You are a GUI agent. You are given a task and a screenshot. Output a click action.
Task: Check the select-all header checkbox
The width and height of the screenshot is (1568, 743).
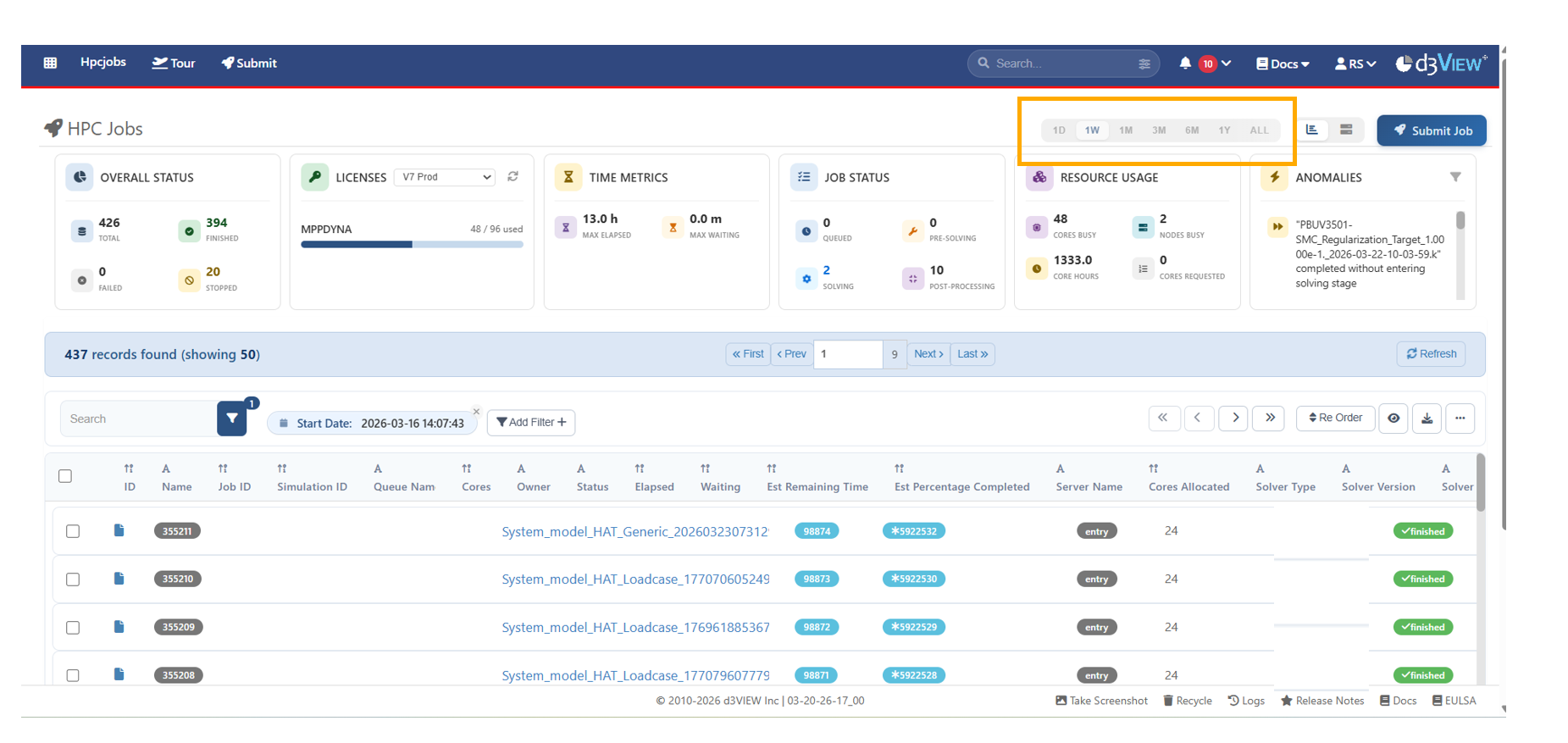click(x=65, y=476)
